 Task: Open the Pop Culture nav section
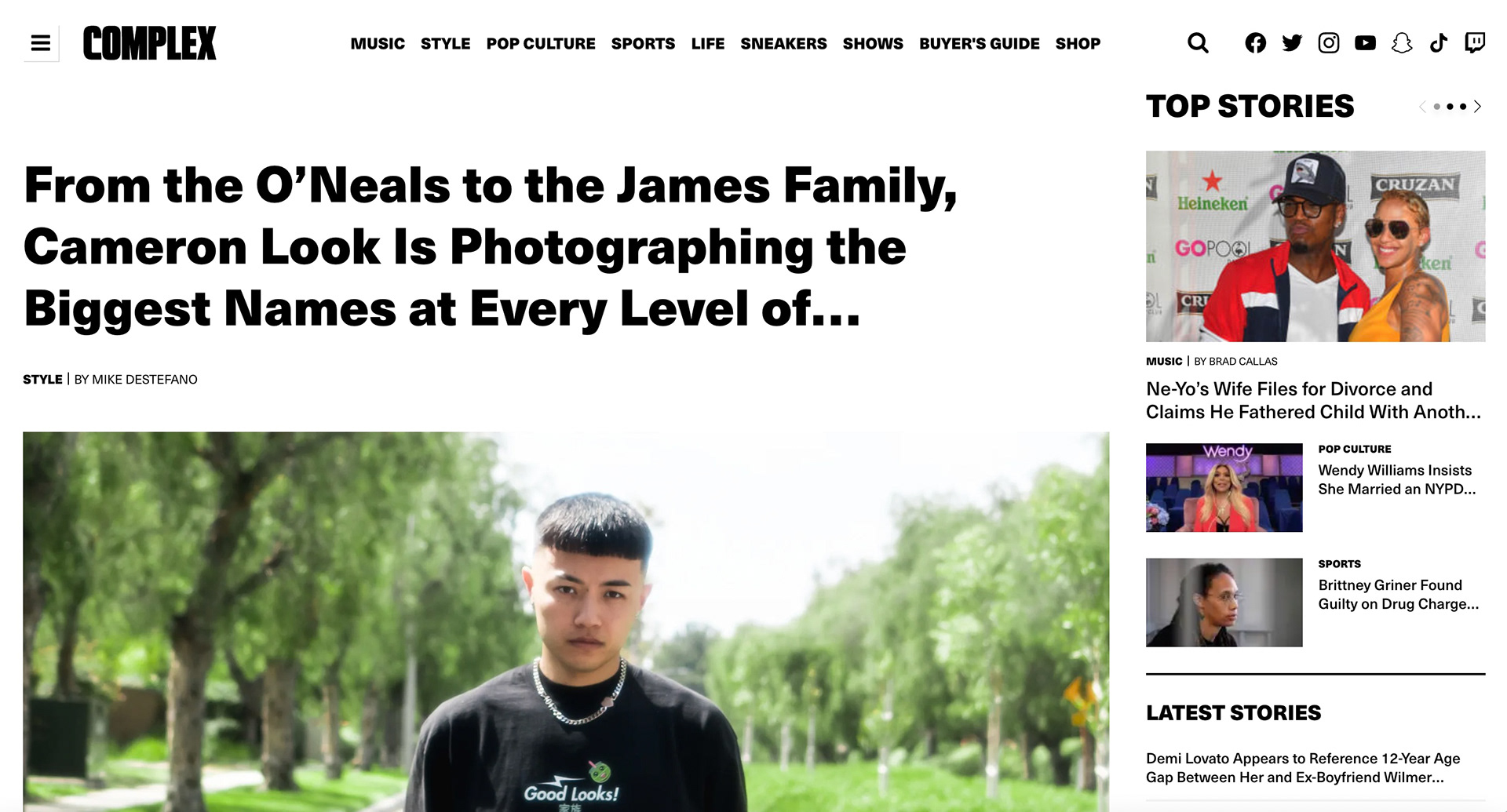click(541, 44)
